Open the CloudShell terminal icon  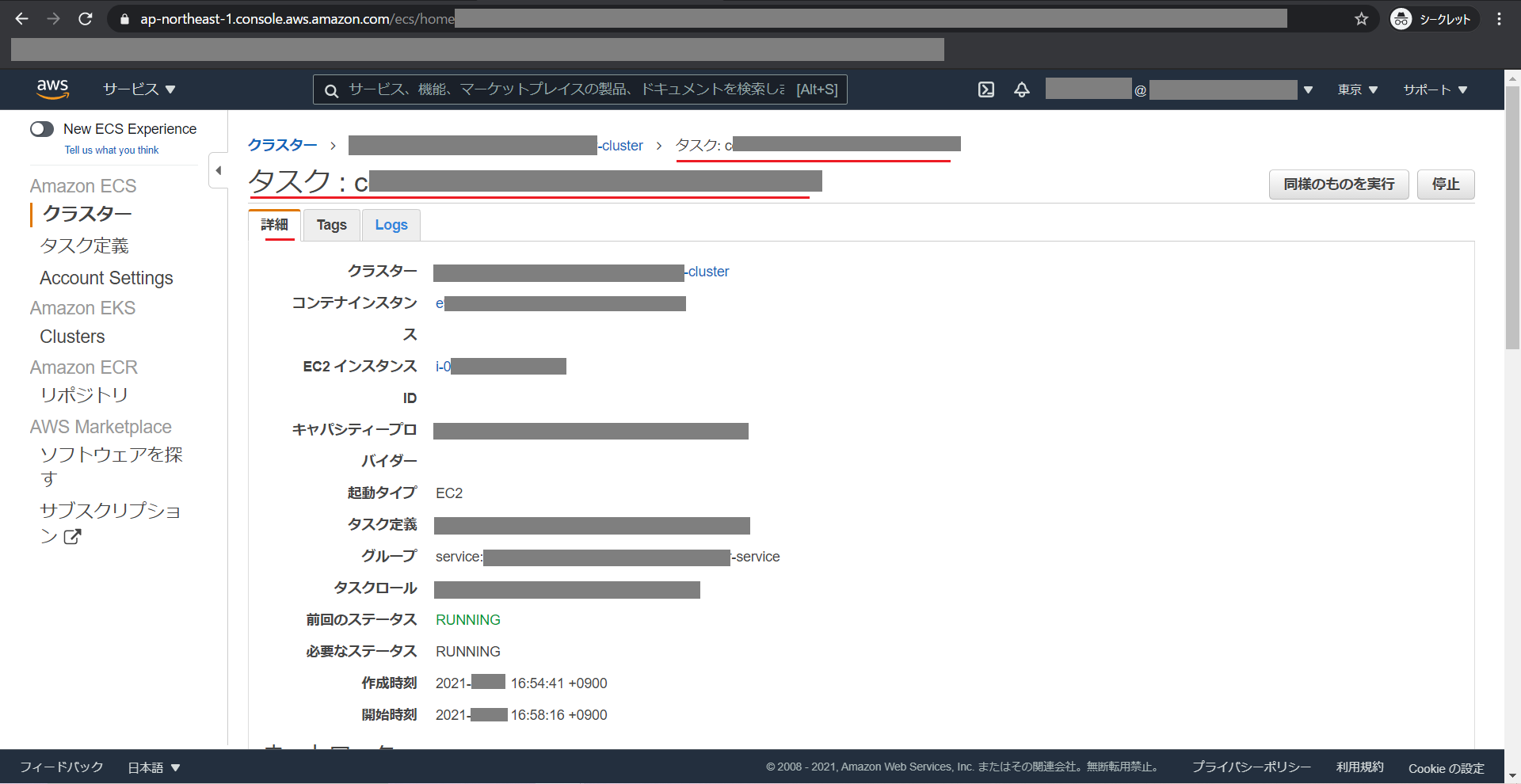coord(986,89)
